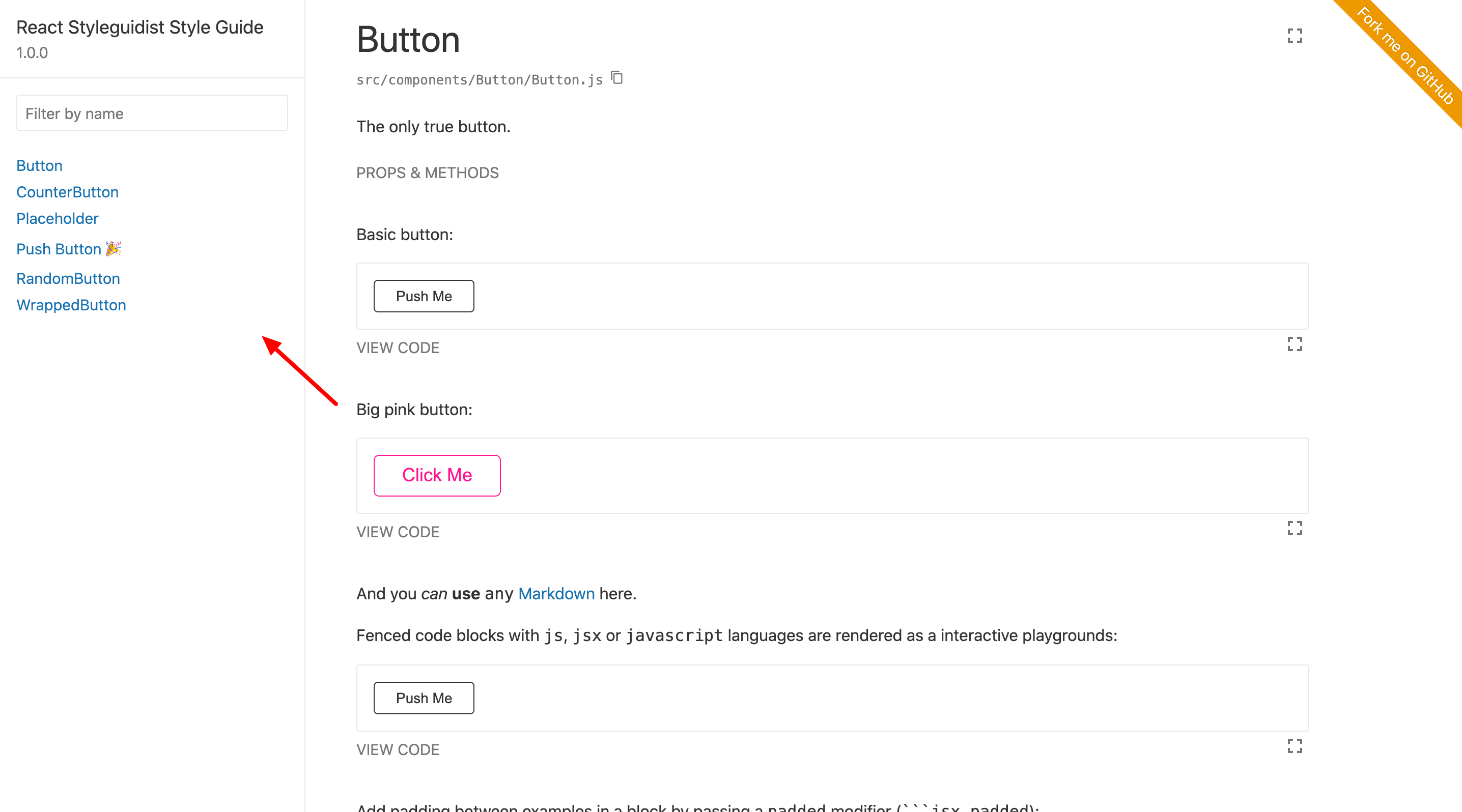The width and height of the screenshot is (1462, 812).
Task: Open VIEW CODE under the basic button
Action: click(397, 347)
